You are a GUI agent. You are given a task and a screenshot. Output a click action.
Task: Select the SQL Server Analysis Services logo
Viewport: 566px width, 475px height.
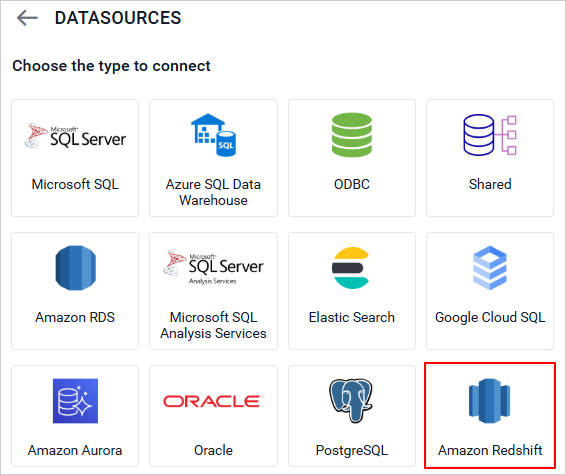coord(213,268)
